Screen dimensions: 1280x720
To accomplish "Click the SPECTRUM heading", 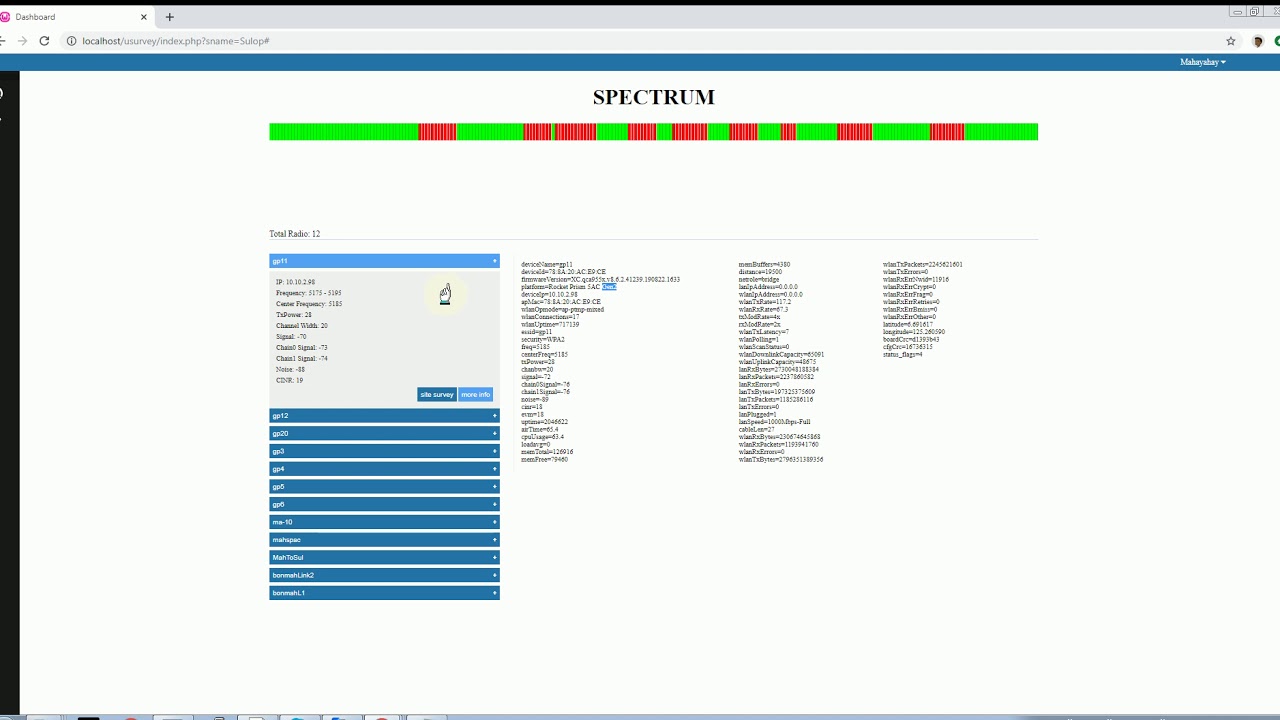I will (x=654, y=97).
